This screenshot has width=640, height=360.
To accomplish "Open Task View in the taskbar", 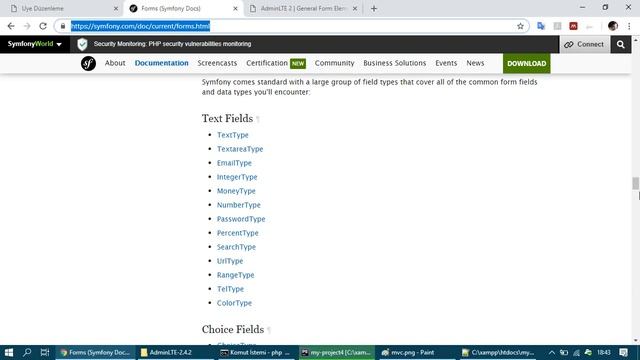I will click(x=45, y=352).
